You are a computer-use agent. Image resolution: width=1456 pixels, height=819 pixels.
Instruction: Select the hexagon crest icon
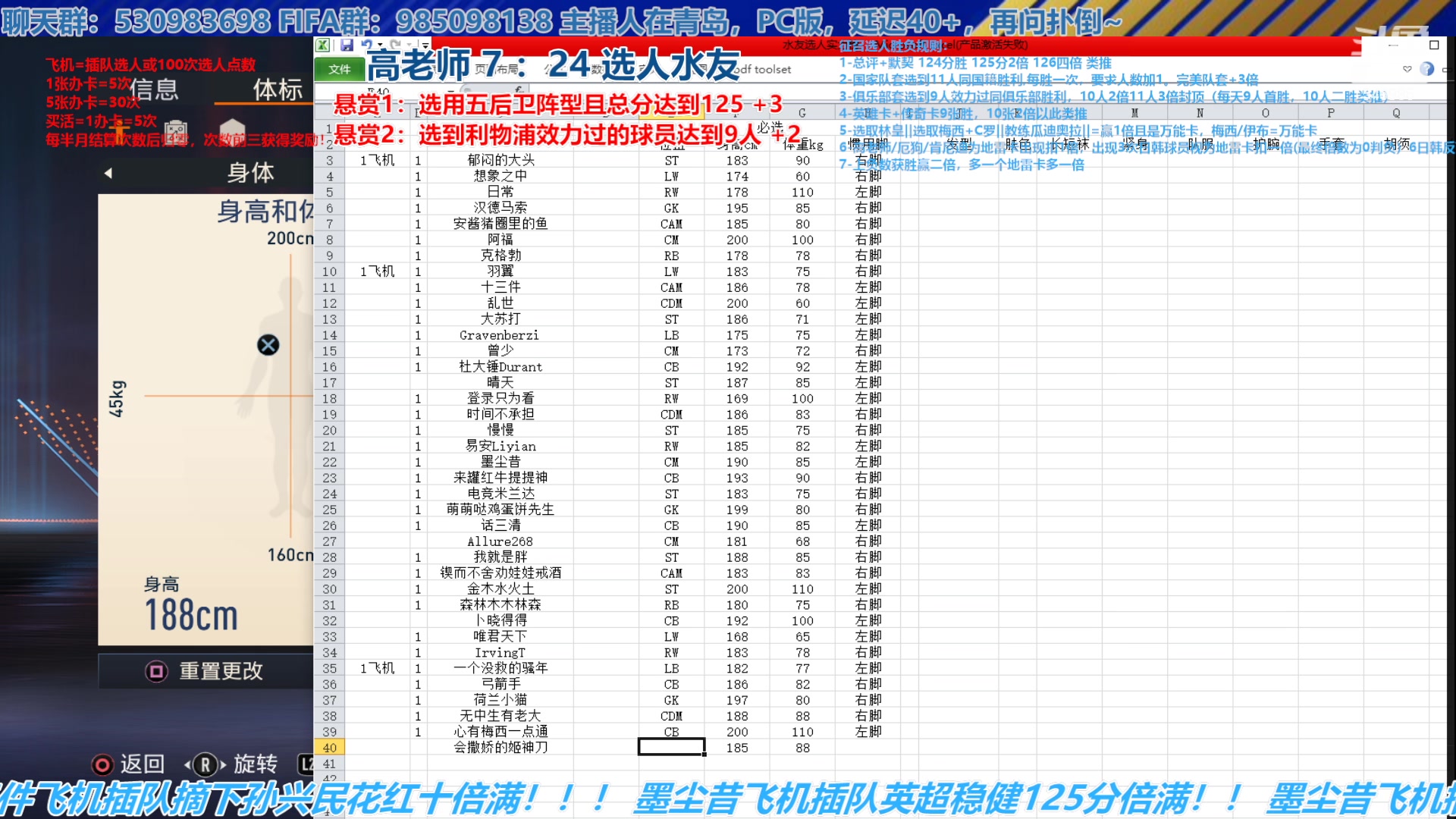(232, 131)
